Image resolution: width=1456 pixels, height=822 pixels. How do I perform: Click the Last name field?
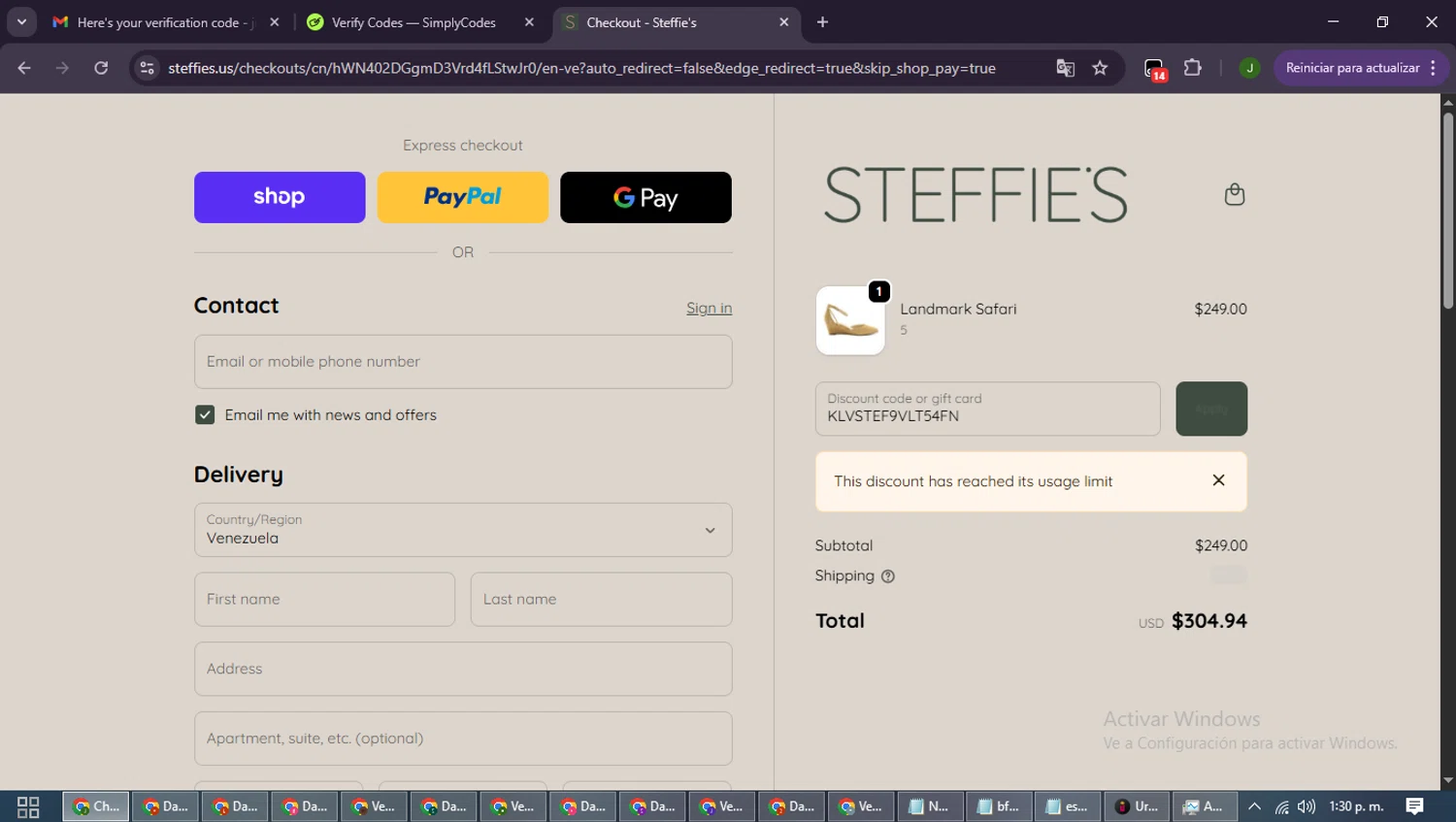(602, 599)
